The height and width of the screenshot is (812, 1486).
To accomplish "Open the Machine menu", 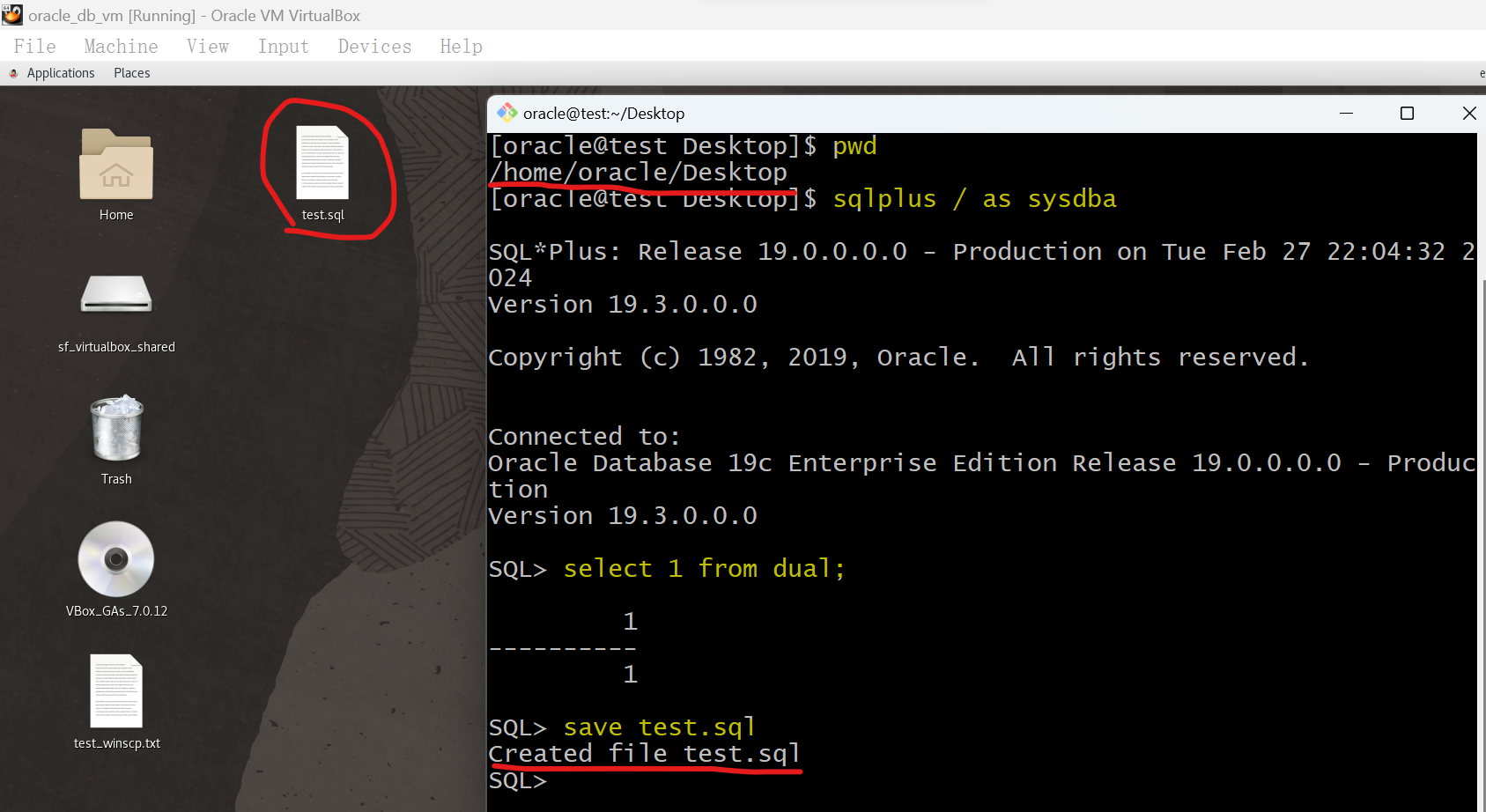I will click(x=121, y=47).
